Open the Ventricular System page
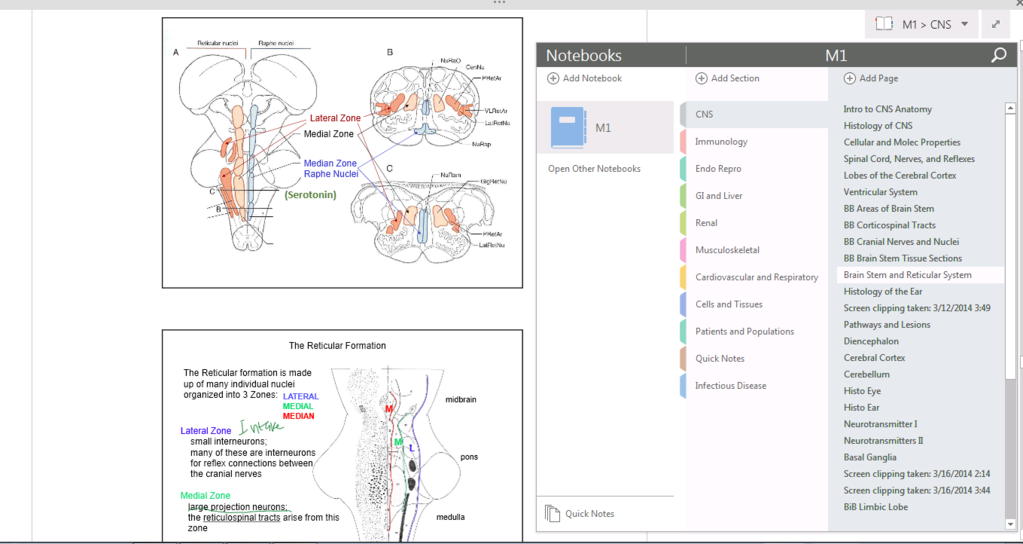 click(880, 192)
